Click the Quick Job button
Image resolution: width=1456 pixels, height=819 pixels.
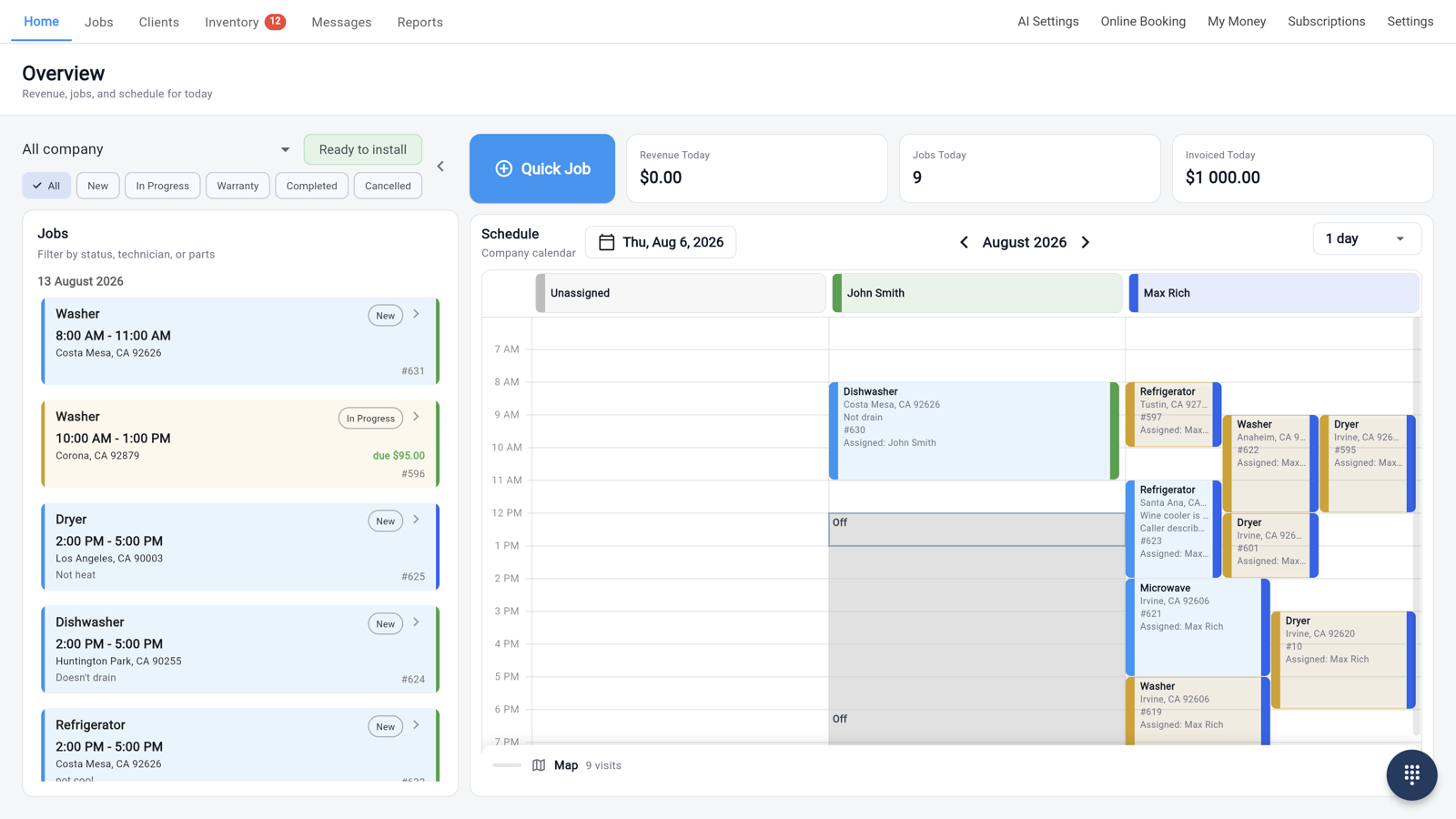[542, 168]
